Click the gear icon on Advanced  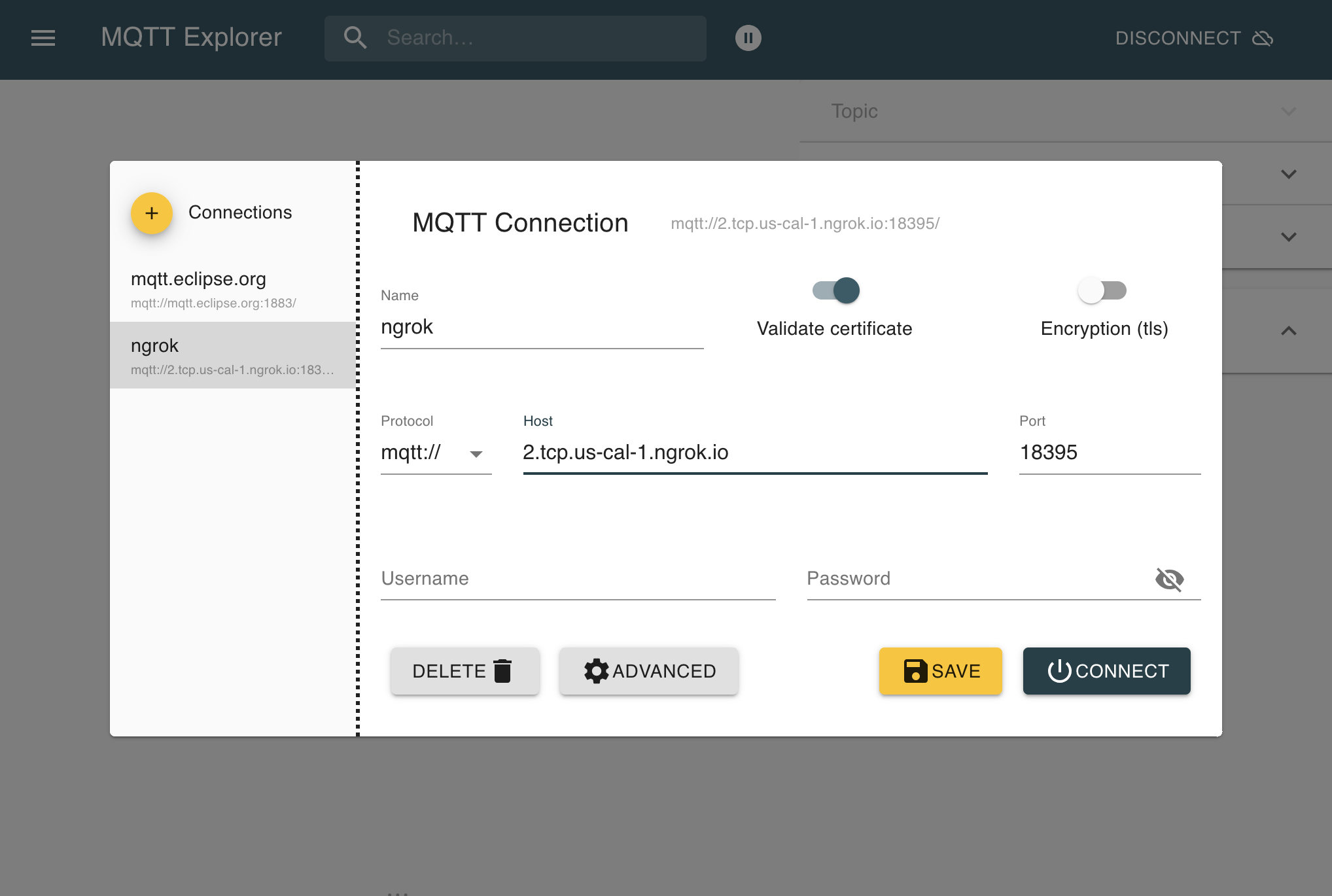596,671
